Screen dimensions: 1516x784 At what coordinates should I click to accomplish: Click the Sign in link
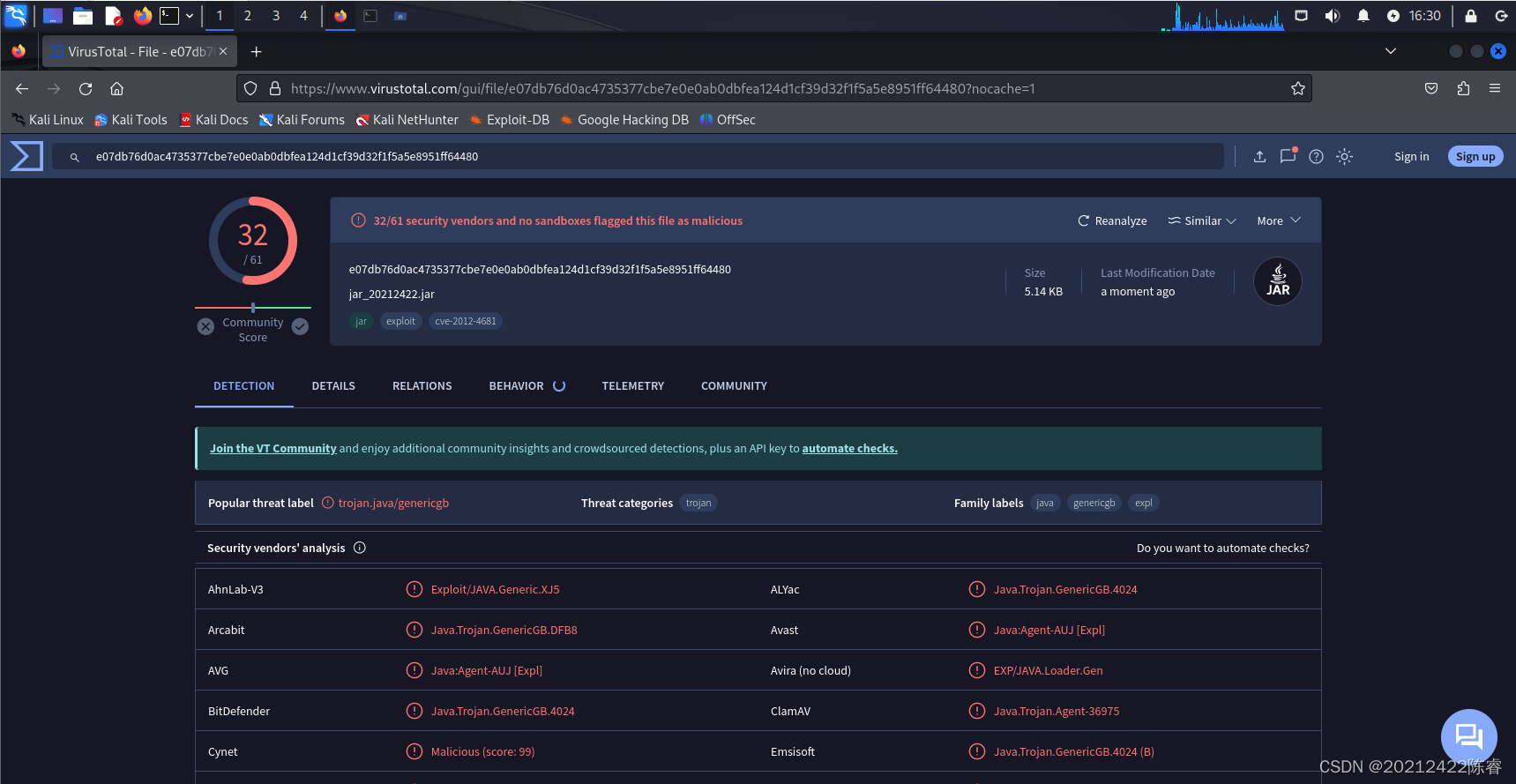pos(1411,156)
